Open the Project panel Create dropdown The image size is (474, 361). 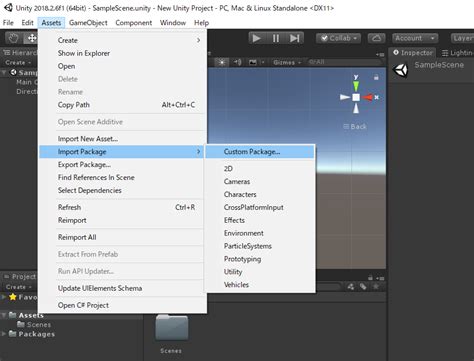click(x=18, y=287)
